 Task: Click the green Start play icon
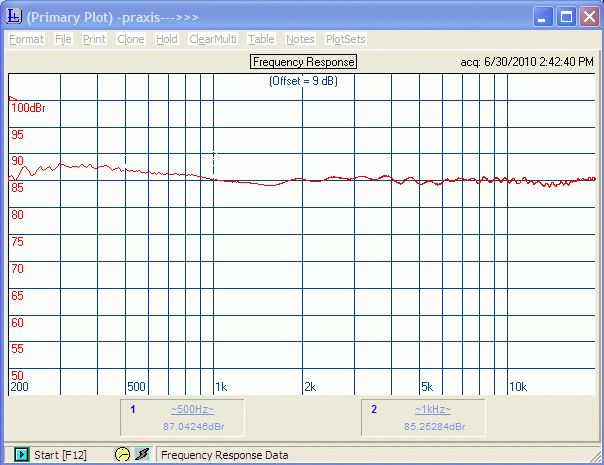pos(22,455)
